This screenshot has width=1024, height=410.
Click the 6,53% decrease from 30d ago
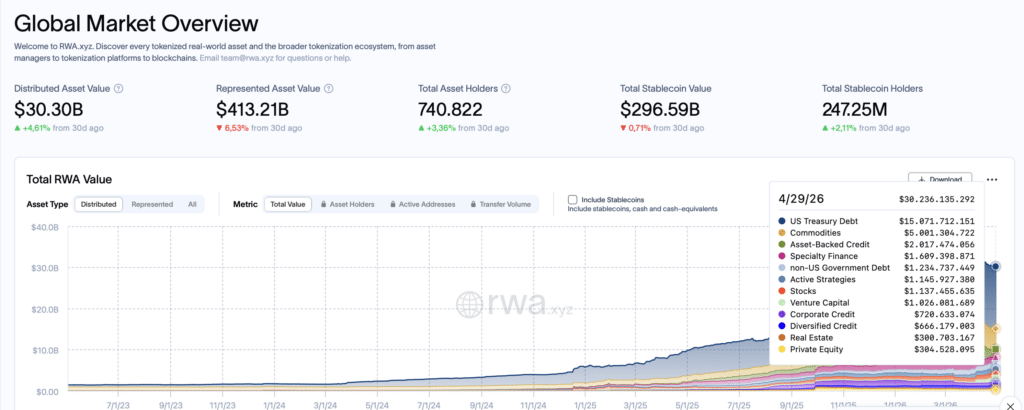tap(259, 128)
